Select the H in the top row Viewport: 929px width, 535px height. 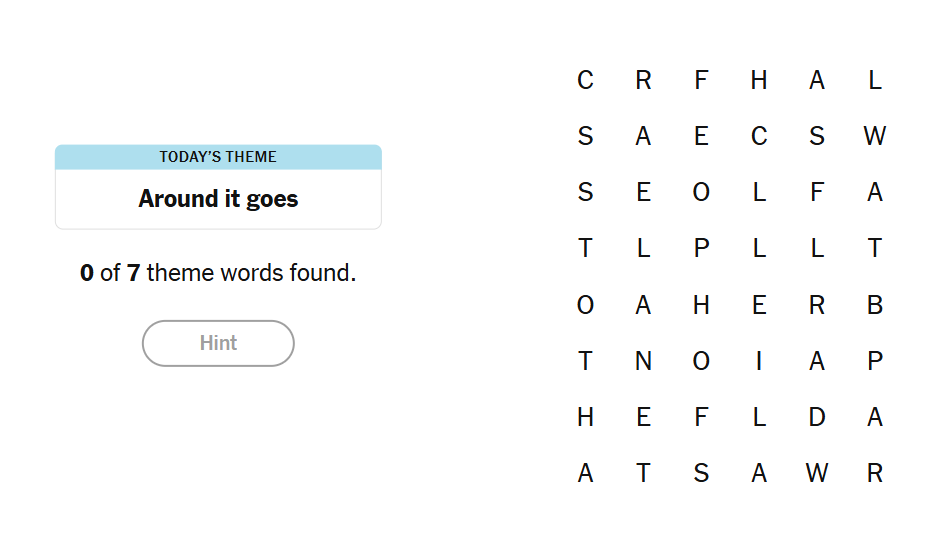click(x=759, y=81)
